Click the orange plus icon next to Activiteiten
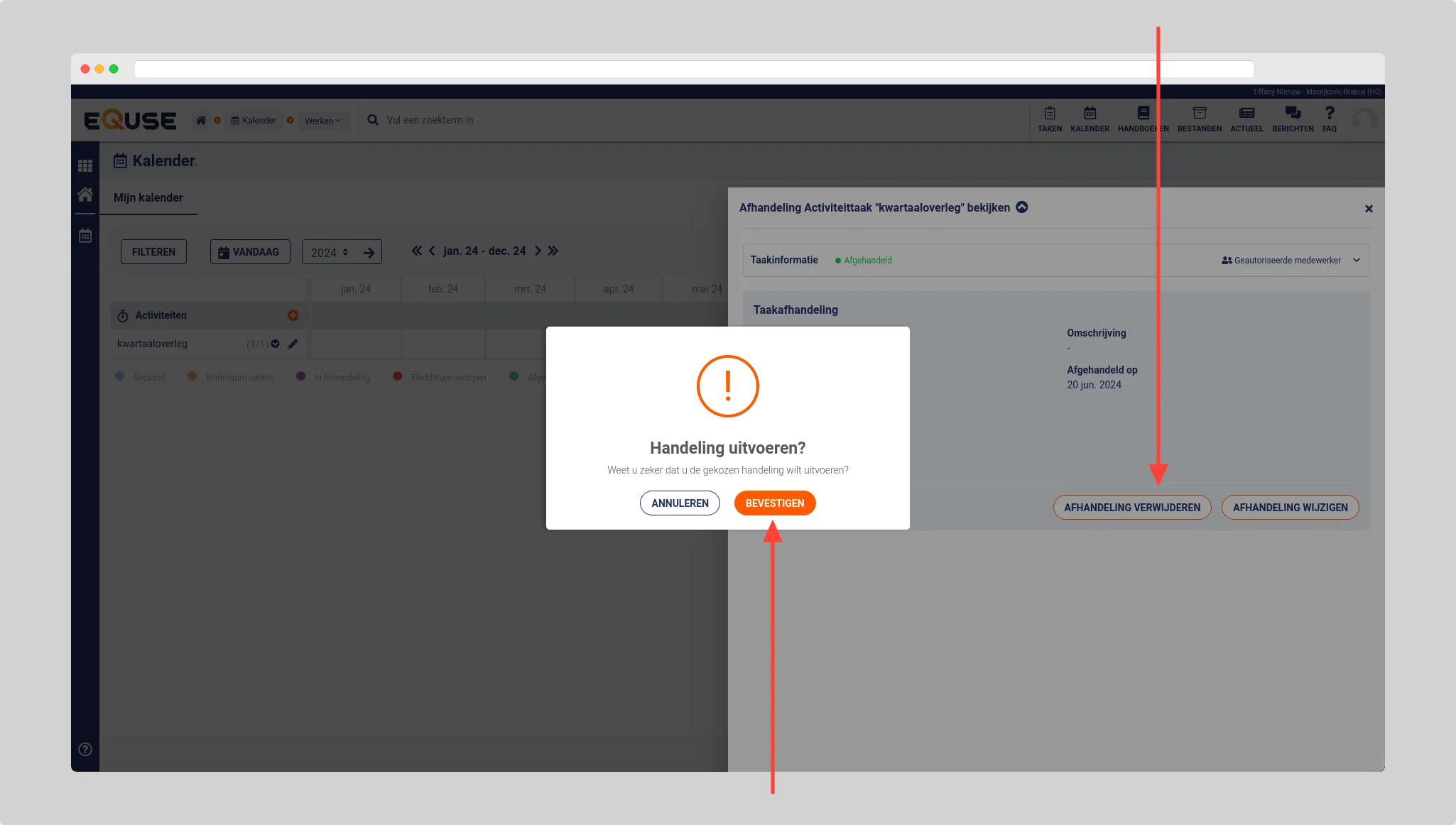The height and width of the screenshot is (825, 1456). point(293,315)
